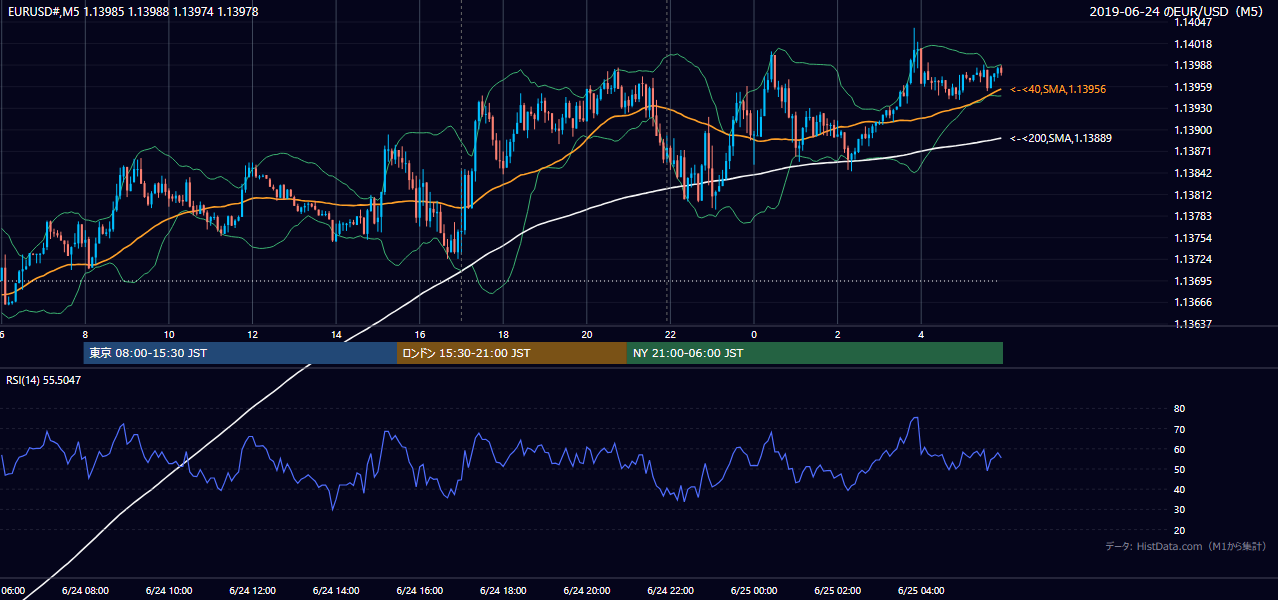Viewport: 1278px width, 600px height.
Task: Click the 6/24 20:00 bottom time label
Action: [587, 591]
